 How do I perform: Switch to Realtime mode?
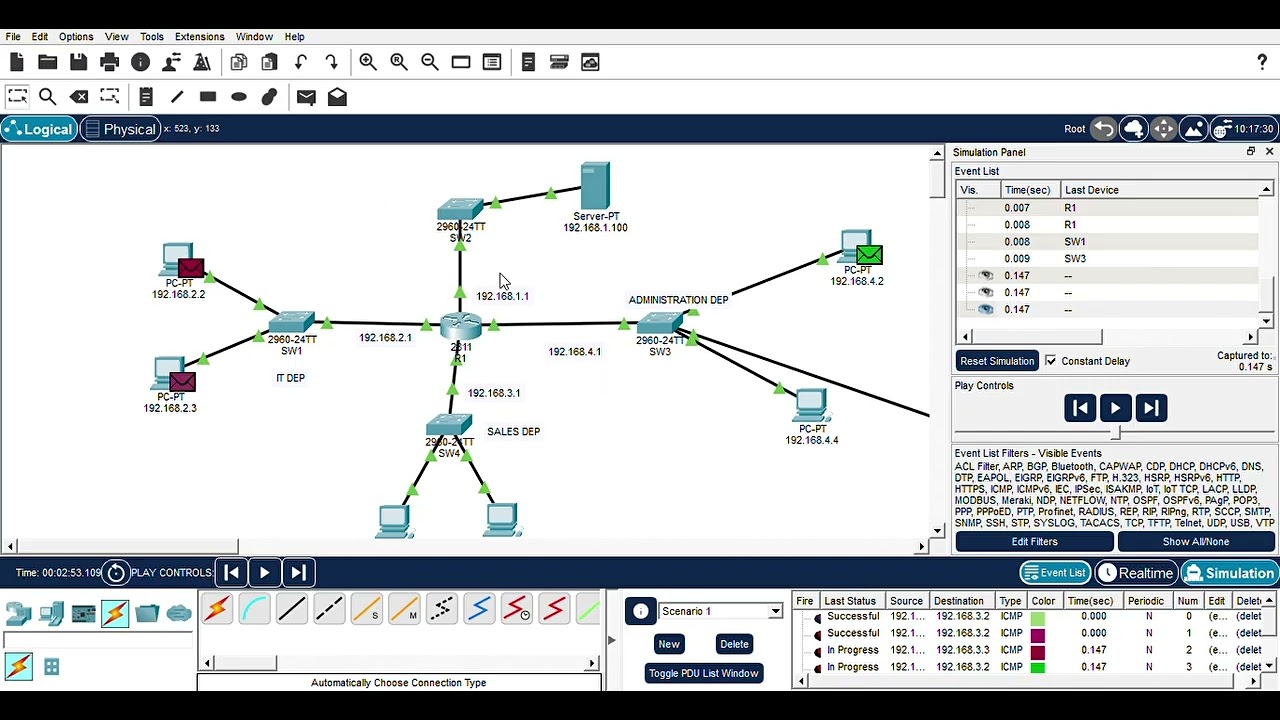point(1136,573)
